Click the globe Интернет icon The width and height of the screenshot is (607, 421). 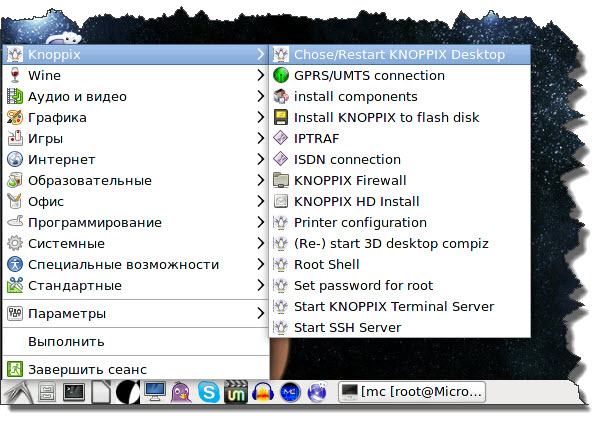(15, 159)
